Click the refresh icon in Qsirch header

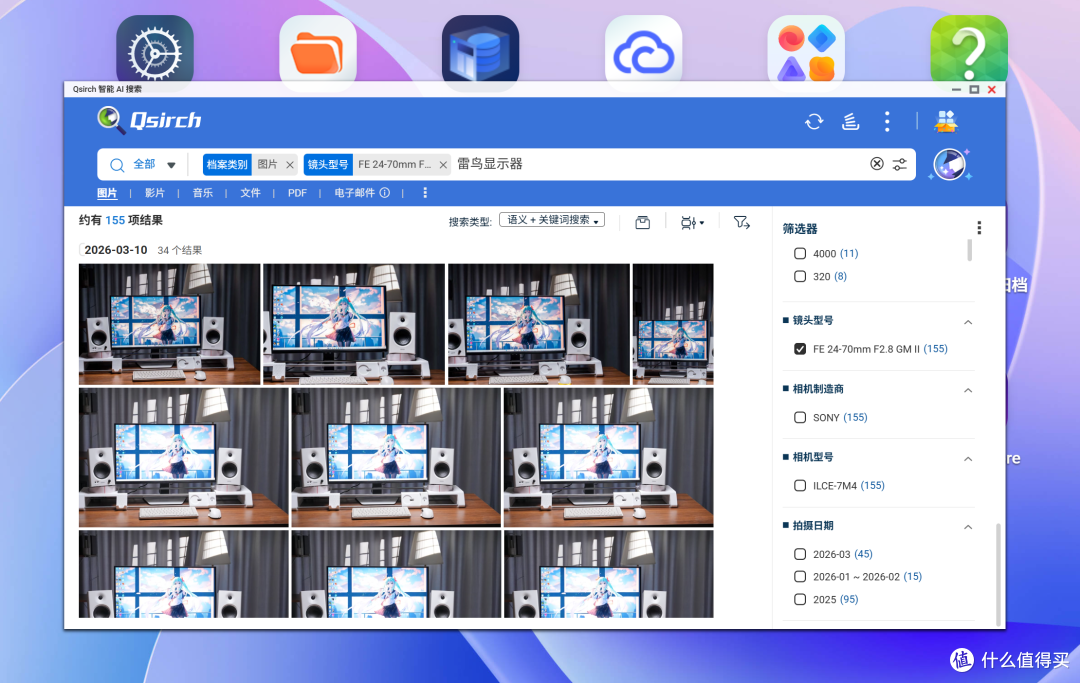pos(814,122)
